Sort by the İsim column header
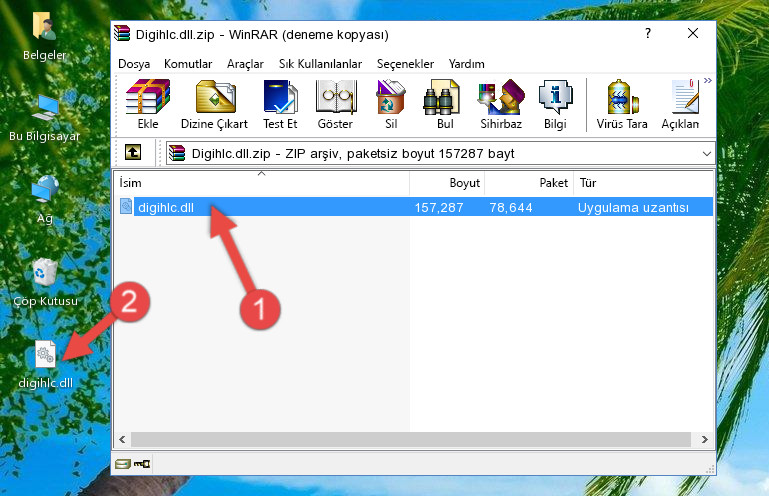Image resolution: width=769 pixels, height=496 pixels. [x=261, y=183]
